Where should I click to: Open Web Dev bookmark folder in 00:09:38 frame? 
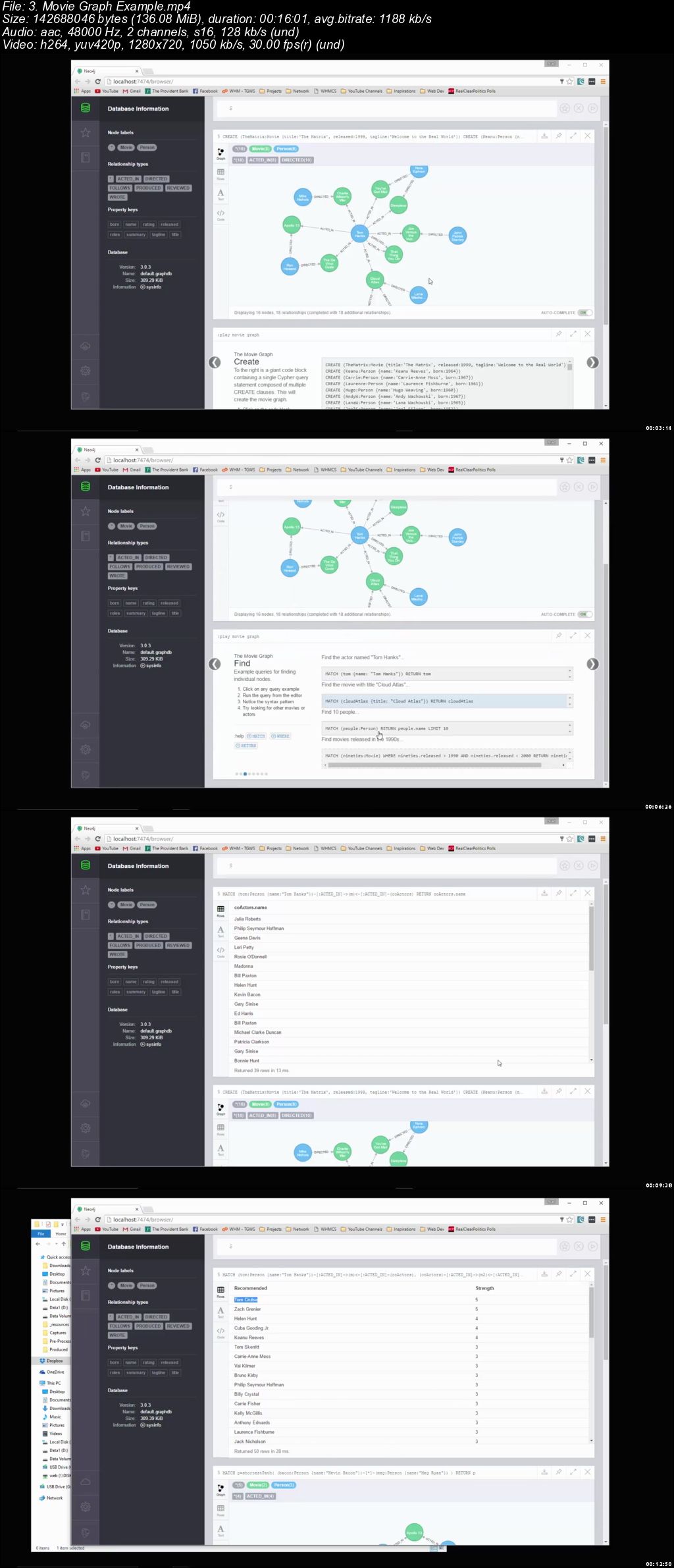click(432, 848)
